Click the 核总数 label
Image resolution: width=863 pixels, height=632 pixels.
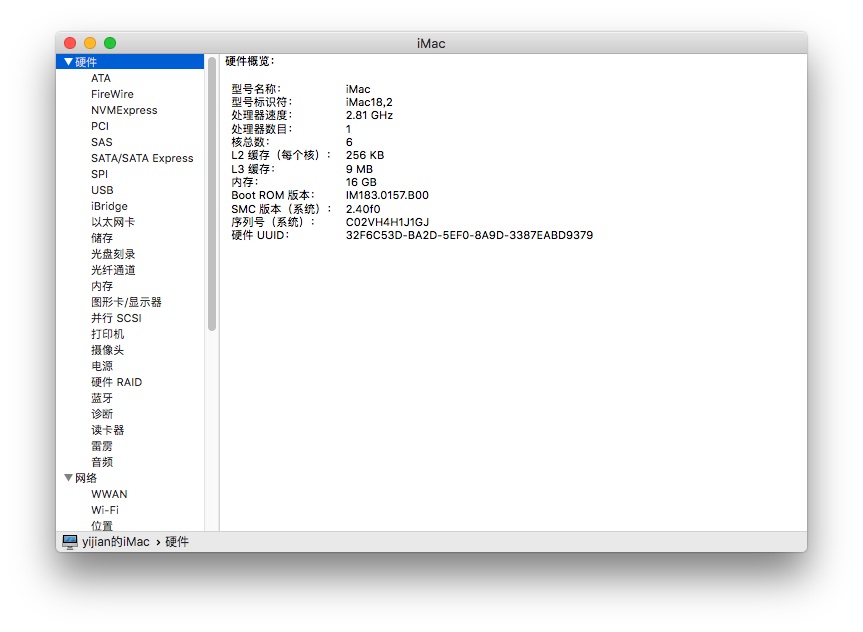tap(250, 142)
